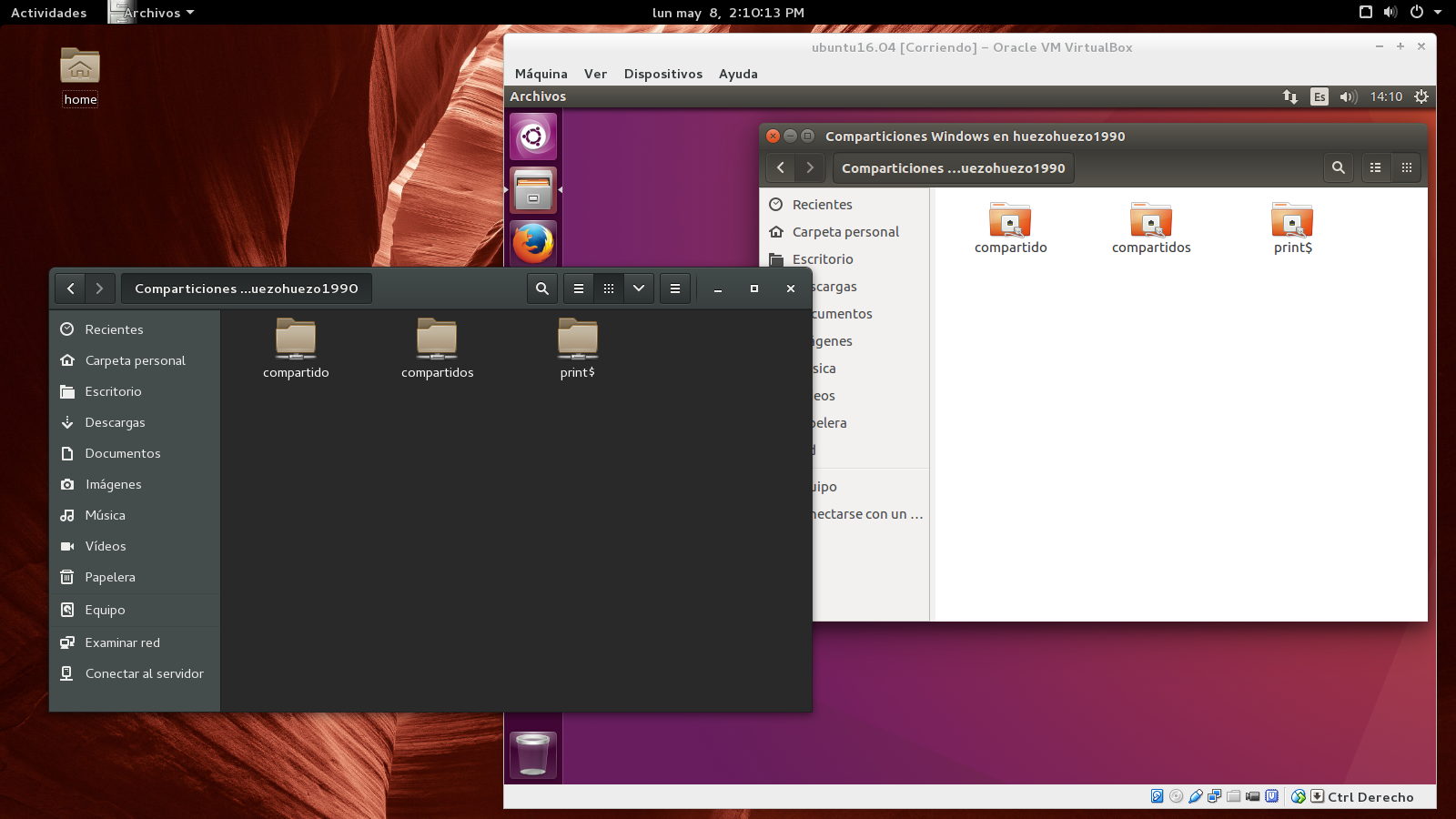The width and height of the screenshot is (1456, 819).
Task: Switch to grid view in the dark file manager
Action: pyautogui.click(x=609, y=288)
